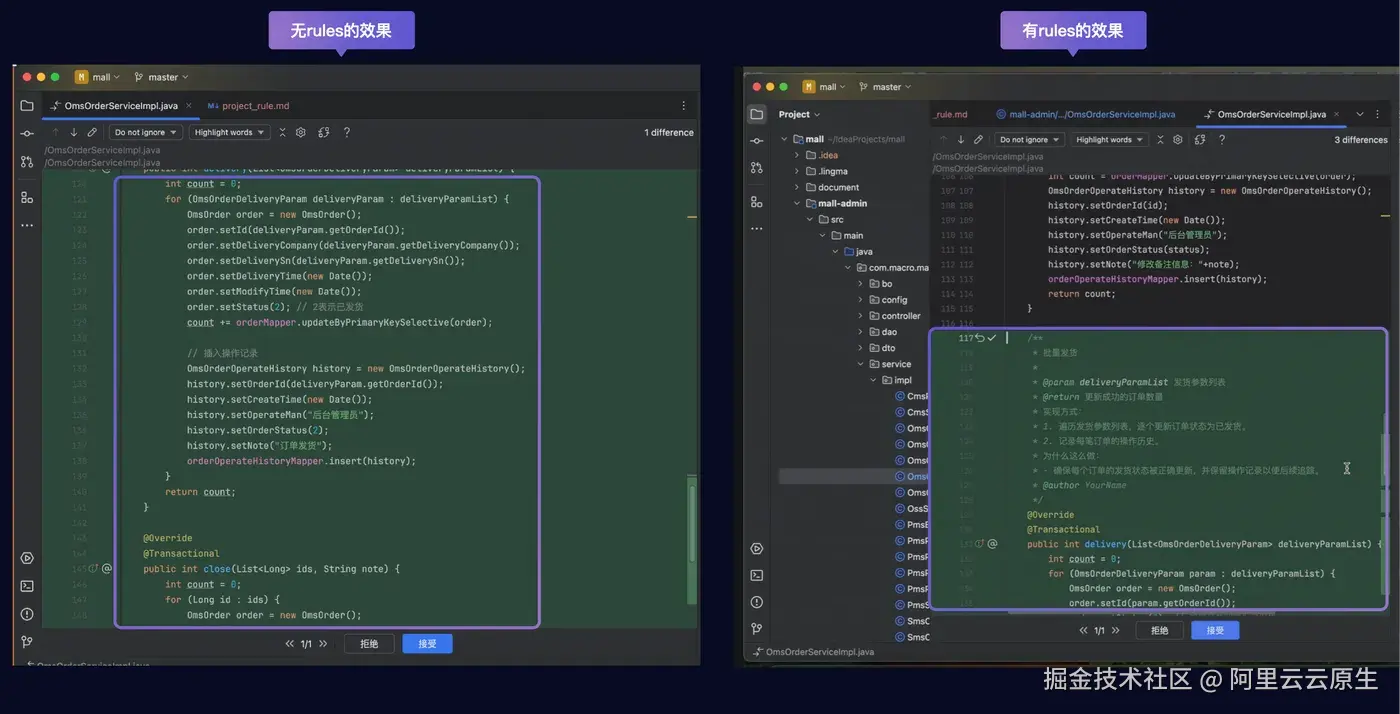
Task: Open Terminal icon in left window sidebar
Action: [x=27, y=586]
